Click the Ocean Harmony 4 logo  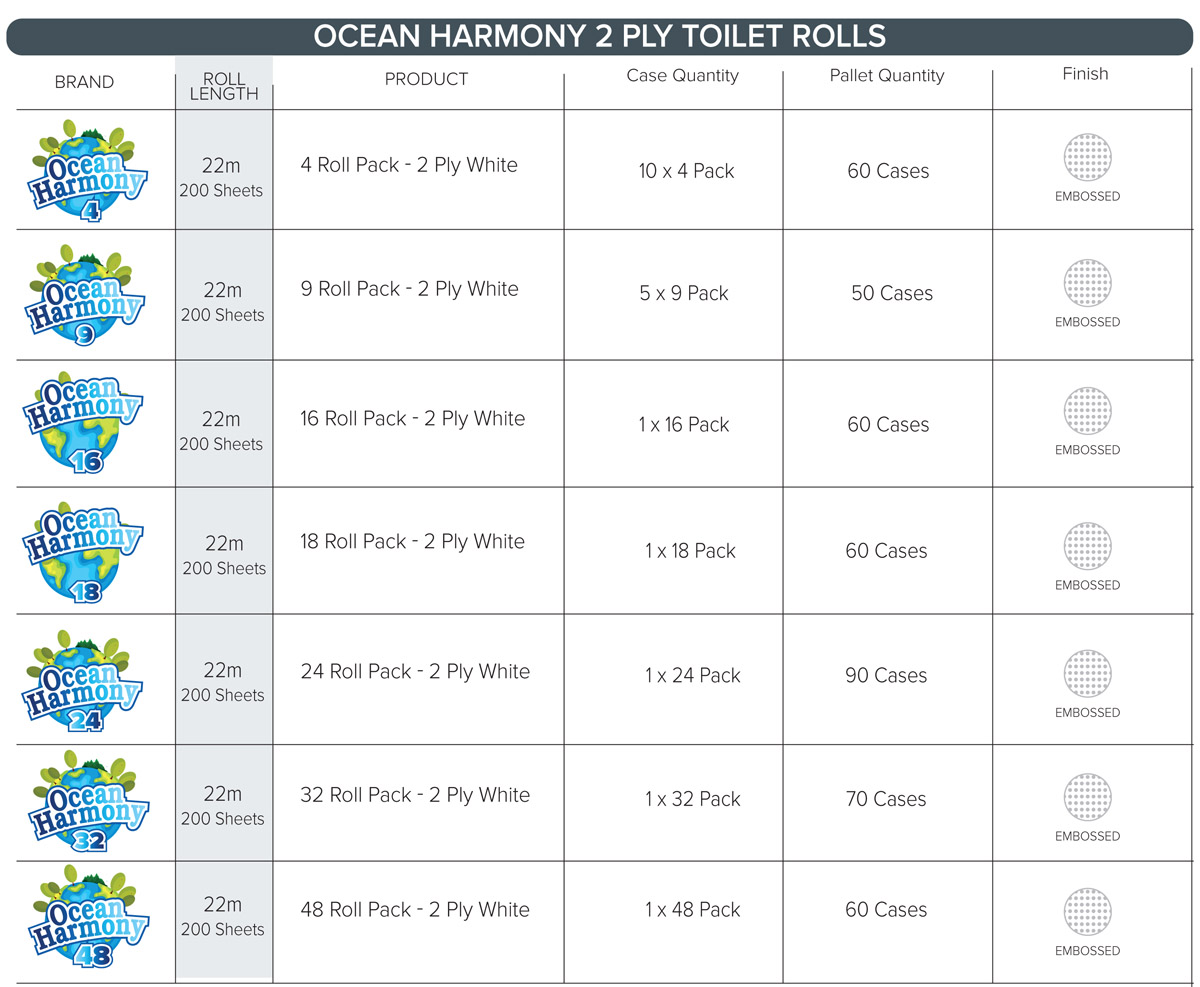click(x=89, y=171)
